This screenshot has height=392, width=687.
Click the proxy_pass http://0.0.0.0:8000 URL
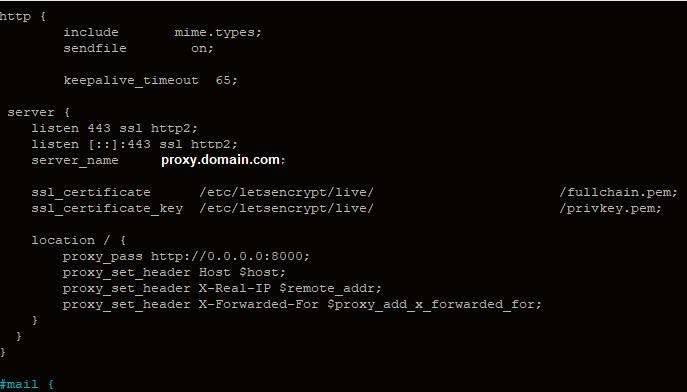coord(230,256)
